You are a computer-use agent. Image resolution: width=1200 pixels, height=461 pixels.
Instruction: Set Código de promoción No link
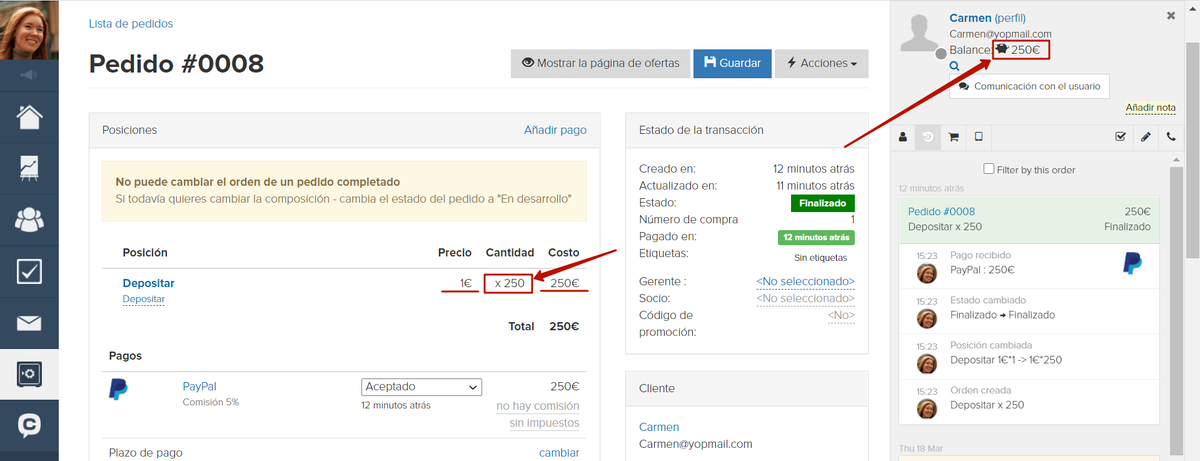(x=842, y=315)
